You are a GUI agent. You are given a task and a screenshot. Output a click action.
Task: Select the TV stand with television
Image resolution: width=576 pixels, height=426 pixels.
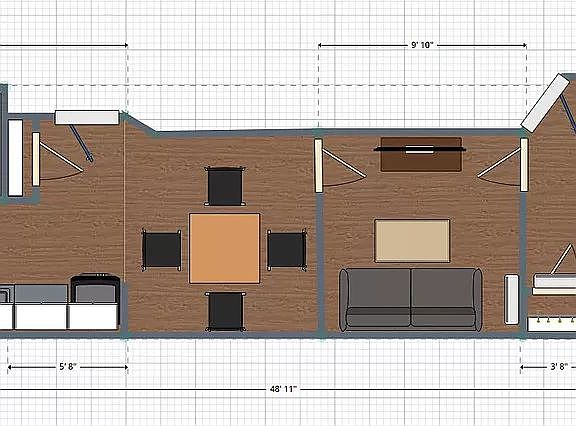[421, 154]
